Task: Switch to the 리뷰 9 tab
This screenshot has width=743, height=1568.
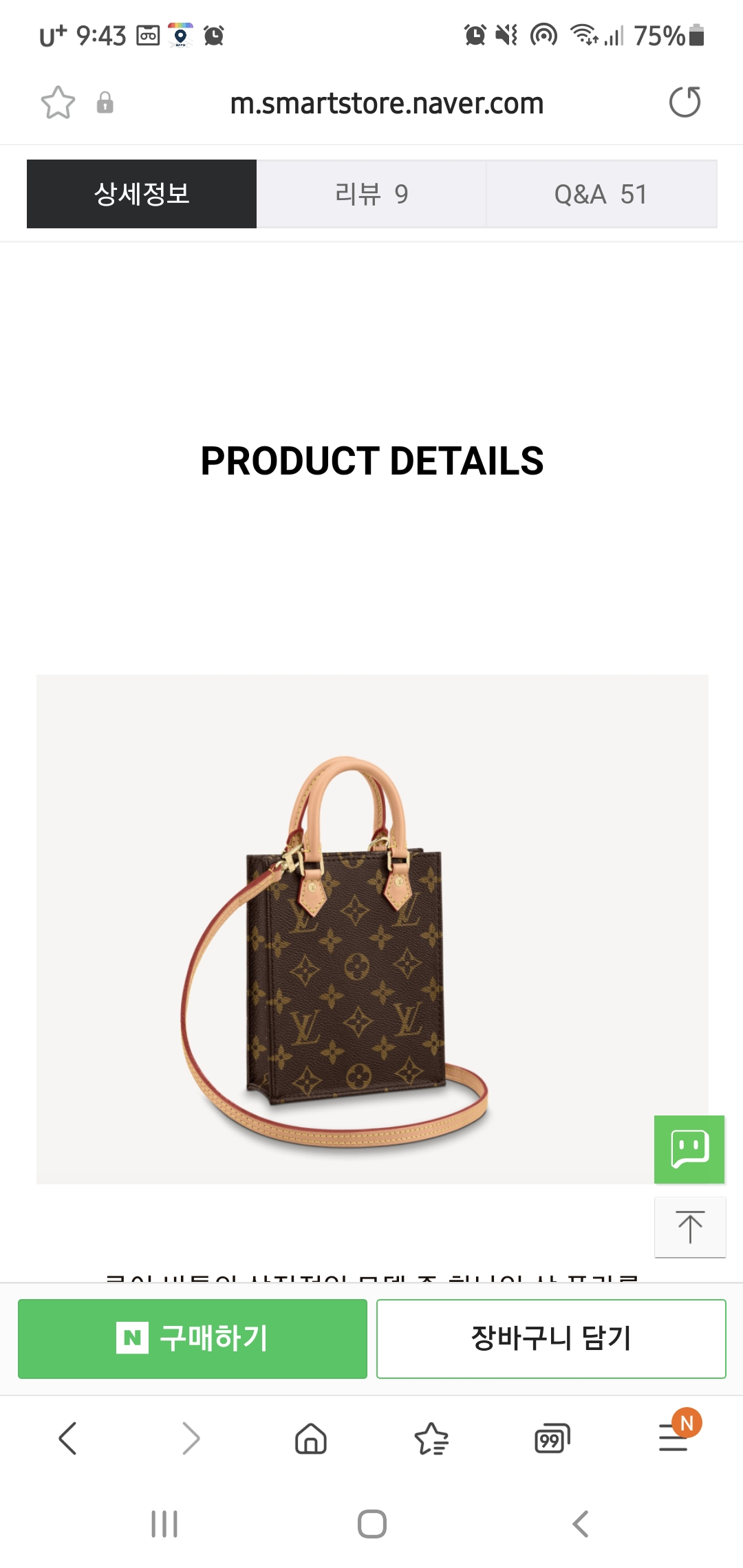Action: (371, 194)
